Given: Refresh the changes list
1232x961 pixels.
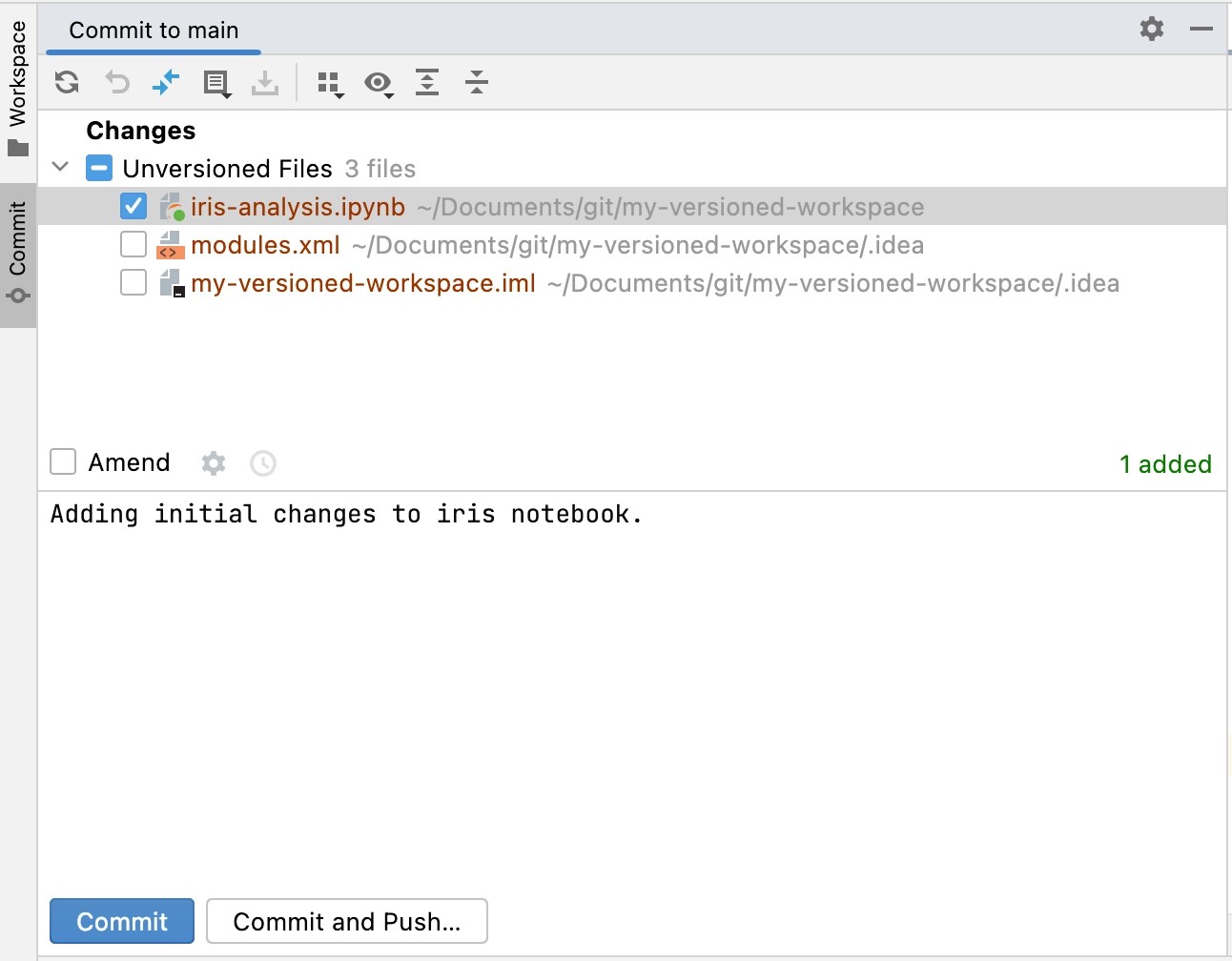Looking at the screenshot, I should pos(66,83).
